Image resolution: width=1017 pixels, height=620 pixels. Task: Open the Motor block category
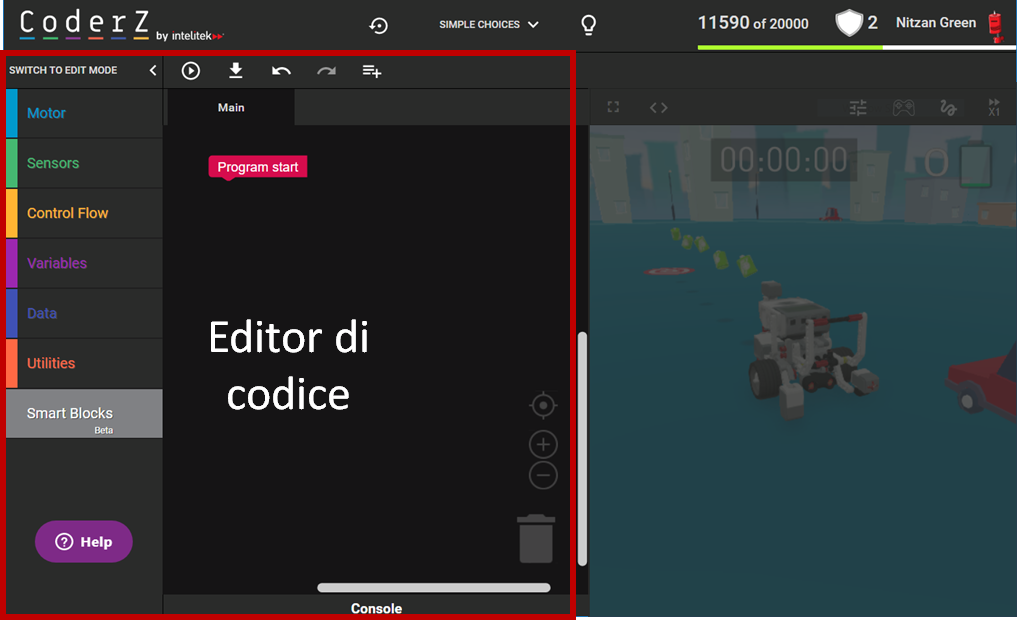tap(84, 113)
